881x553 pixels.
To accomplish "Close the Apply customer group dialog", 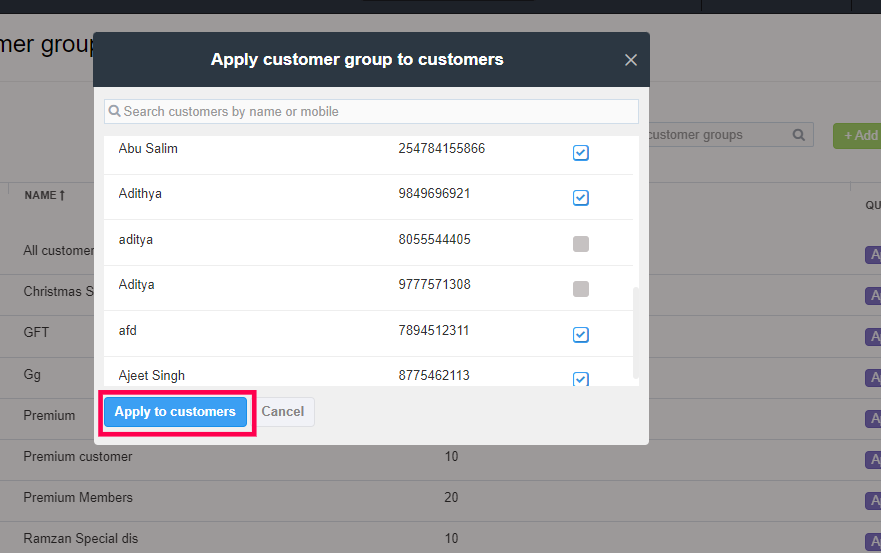I will [x=631, y=60].
